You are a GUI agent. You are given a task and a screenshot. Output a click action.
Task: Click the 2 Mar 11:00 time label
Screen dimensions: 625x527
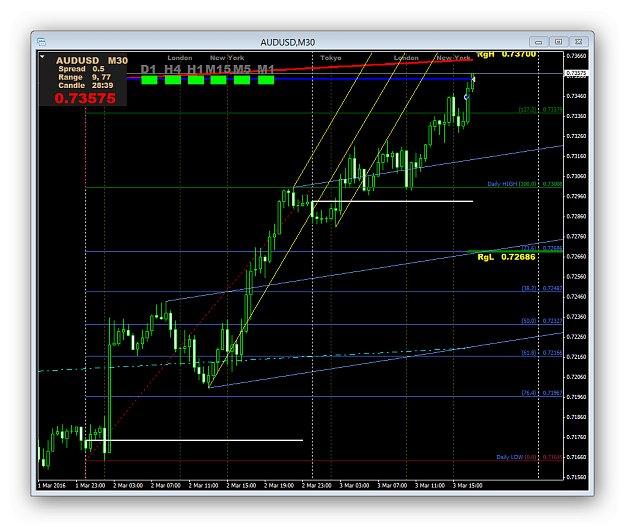point(203,486)
